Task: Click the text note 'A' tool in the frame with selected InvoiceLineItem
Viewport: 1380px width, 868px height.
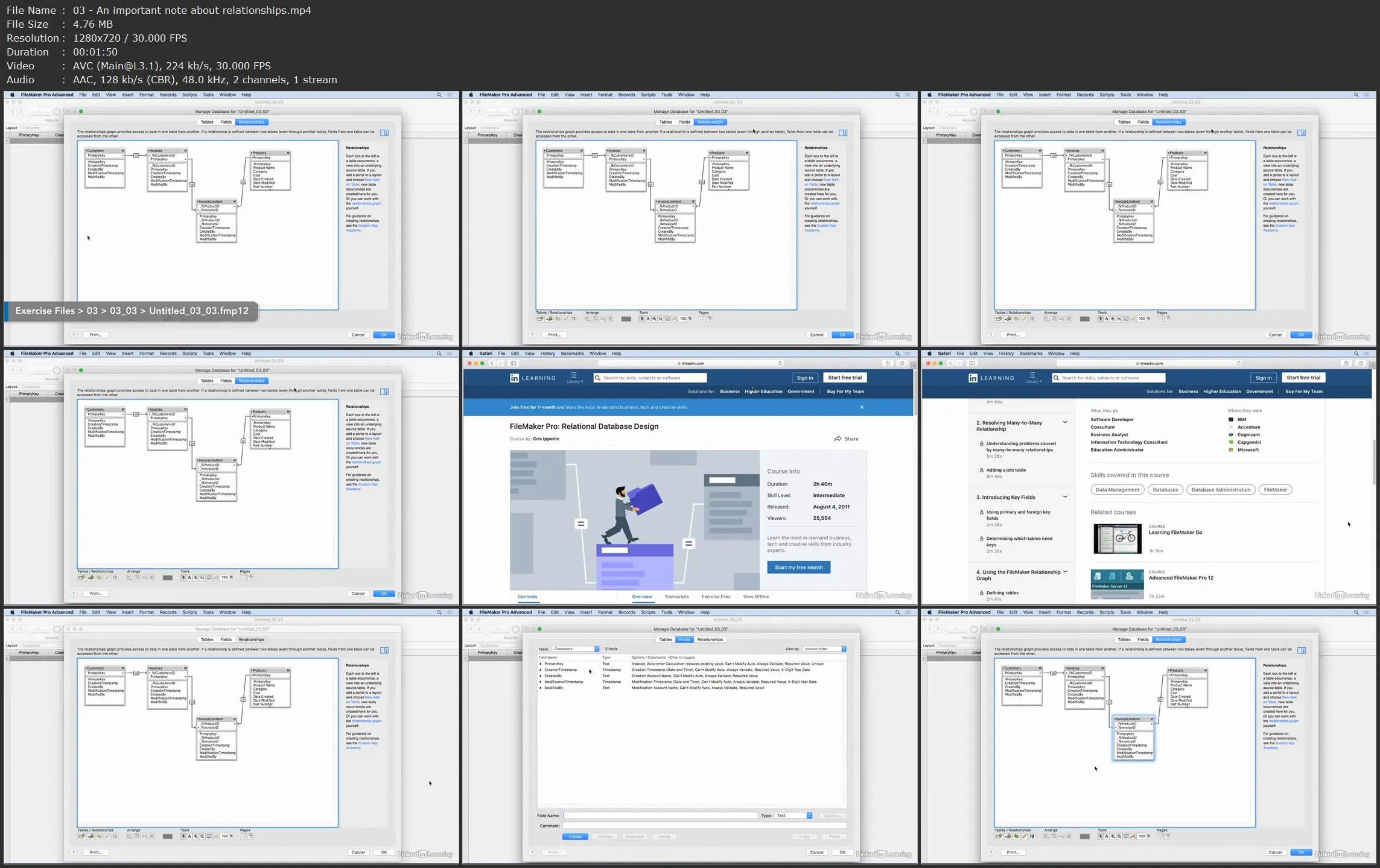Action: [1106, 836]
